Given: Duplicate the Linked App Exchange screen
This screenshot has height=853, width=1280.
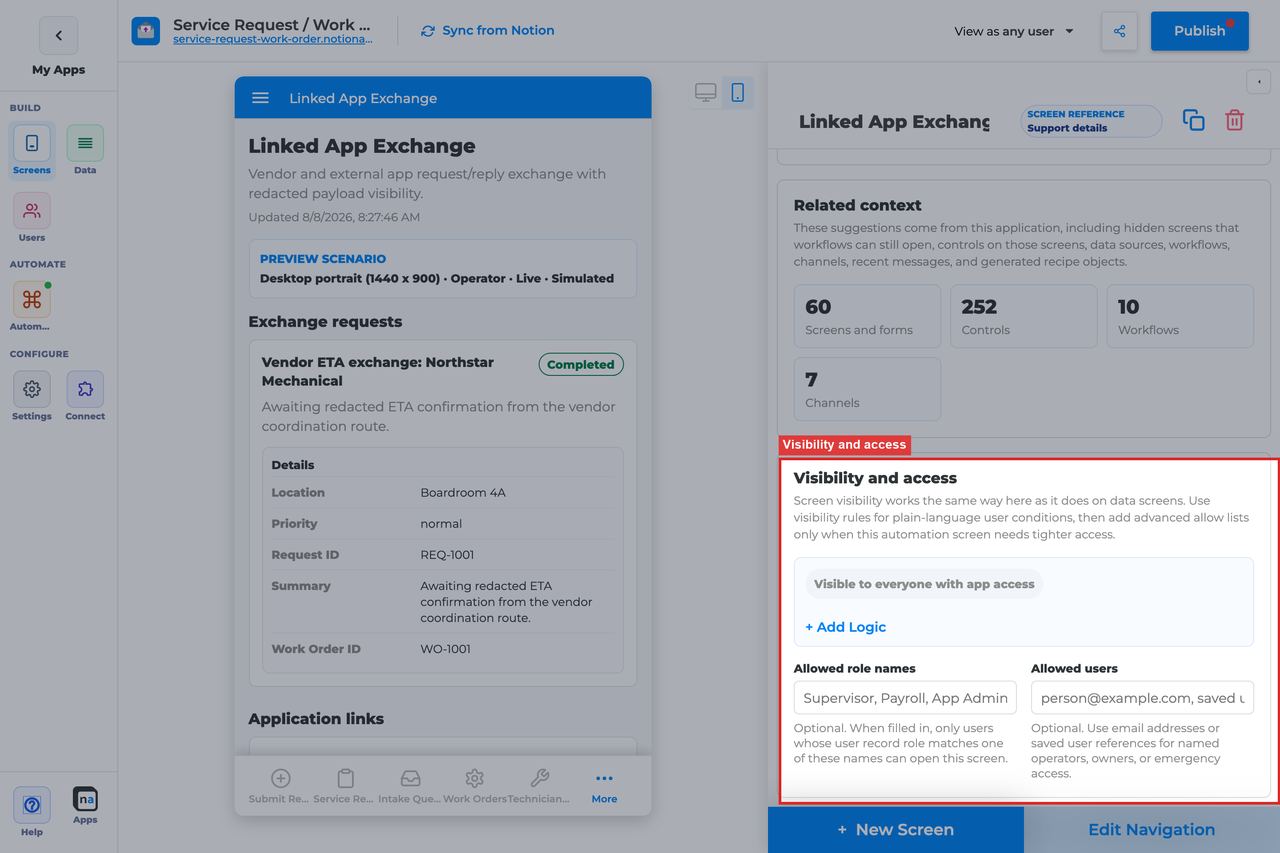Looking at the screenshot, I should (1193, 120).
